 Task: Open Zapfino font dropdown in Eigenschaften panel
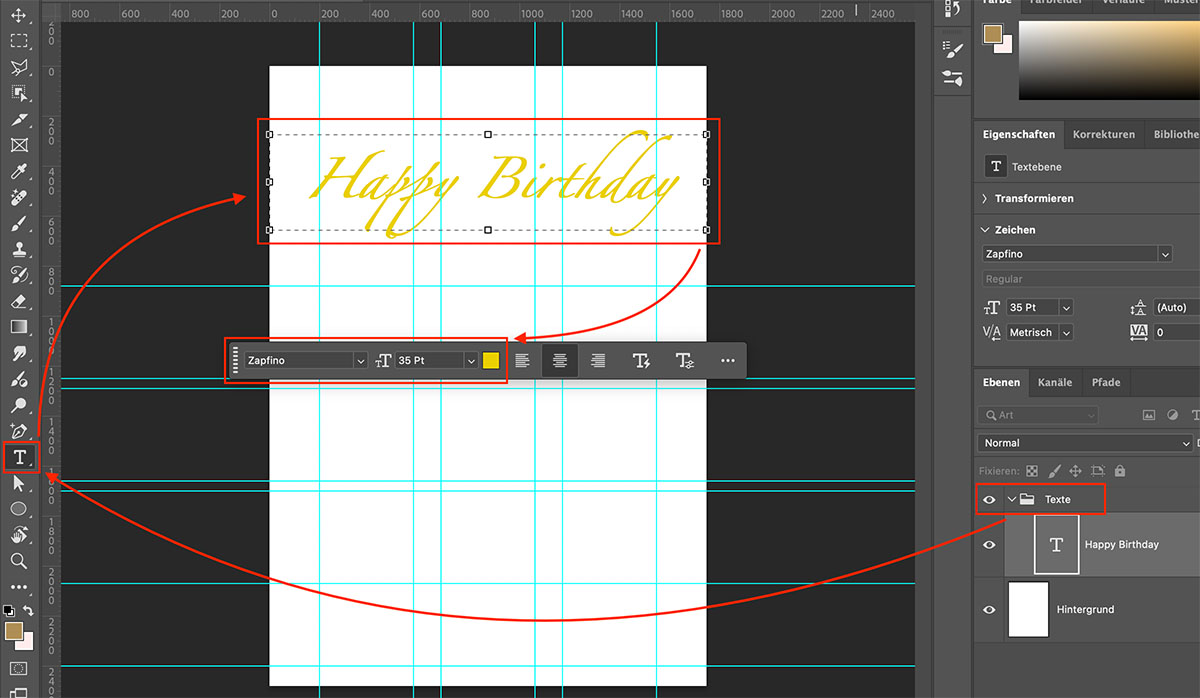pos(1165,255)
